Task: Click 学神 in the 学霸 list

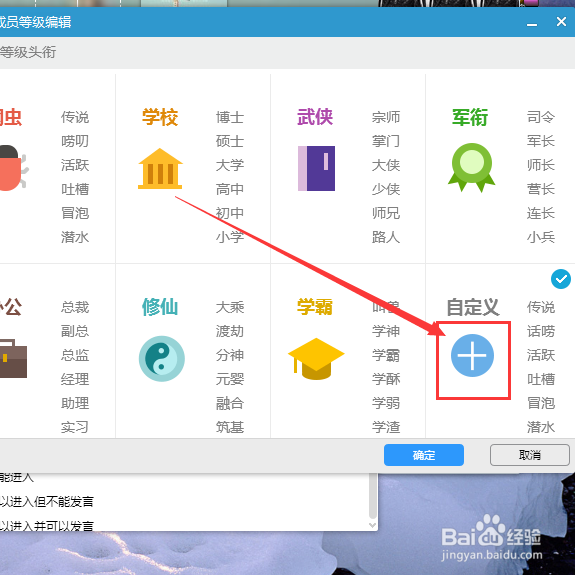Action: point(386,331)
